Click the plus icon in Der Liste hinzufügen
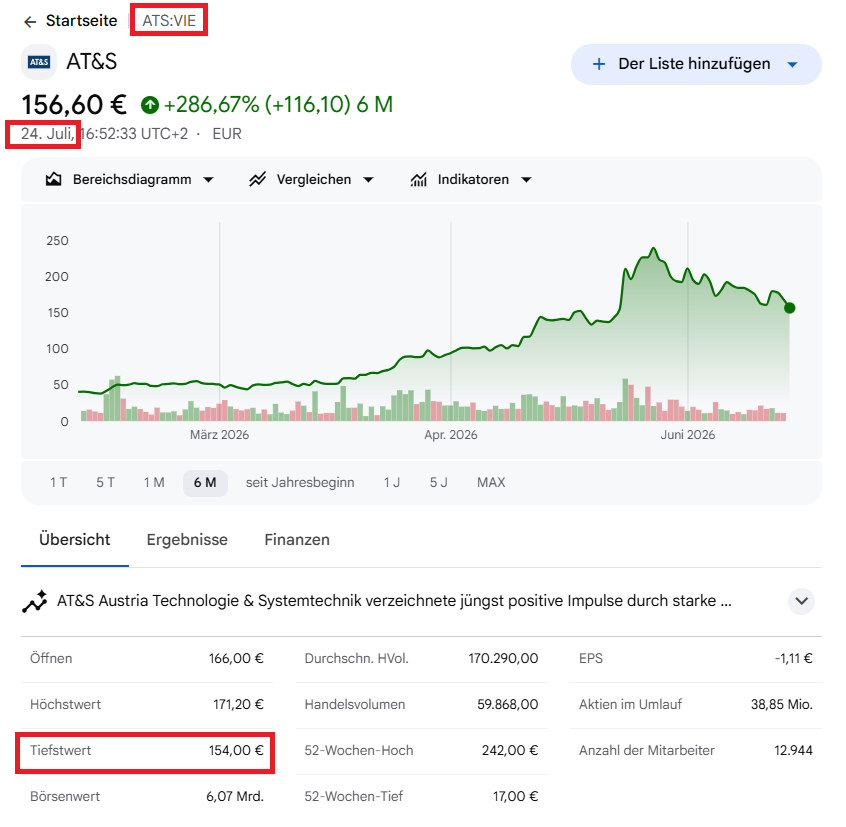Image resolution: width=846 pixels, height=827 pixels. click(599, 64)
